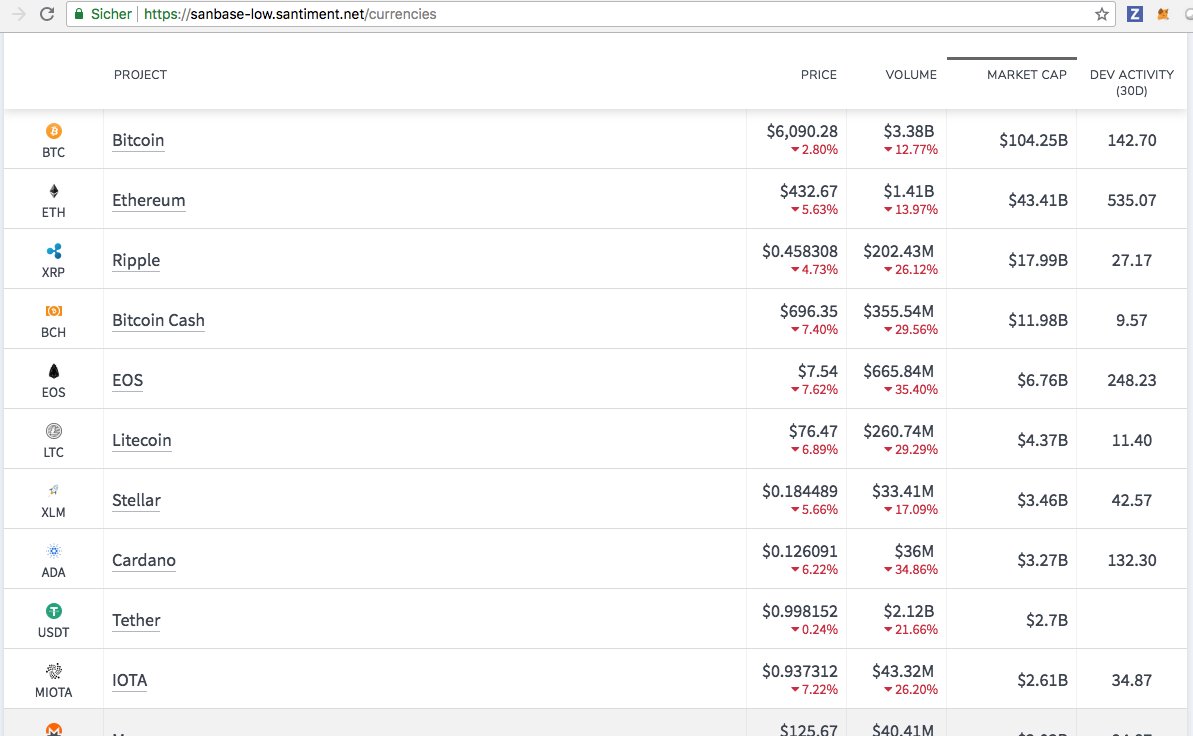Click Tether market cap $2.7B
The width and height of the screenshot is (1193, 736).
pos(1047,620)
